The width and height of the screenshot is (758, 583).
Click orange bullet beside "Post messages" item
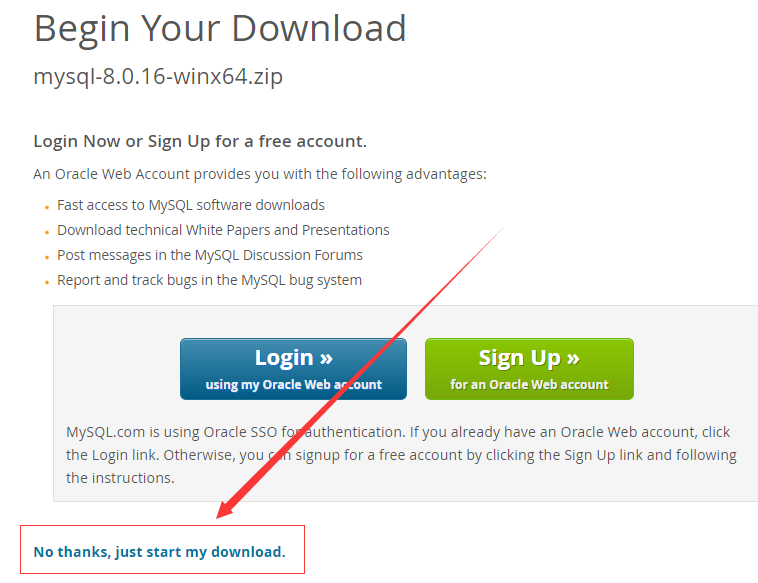click(47, 258)
